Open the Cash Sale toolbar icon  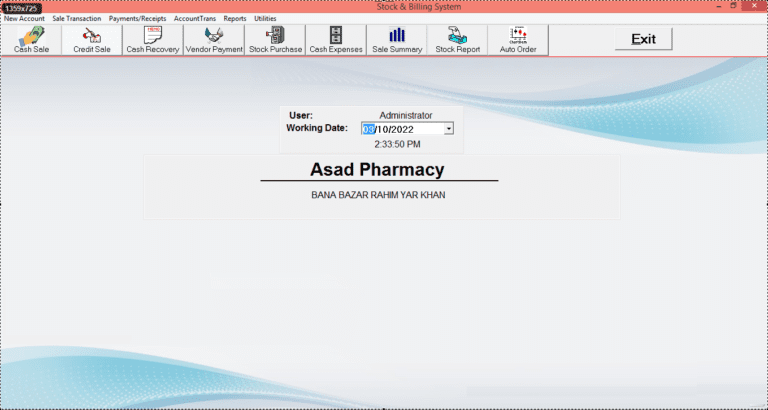pyautogui.click(x=31, y=40)
